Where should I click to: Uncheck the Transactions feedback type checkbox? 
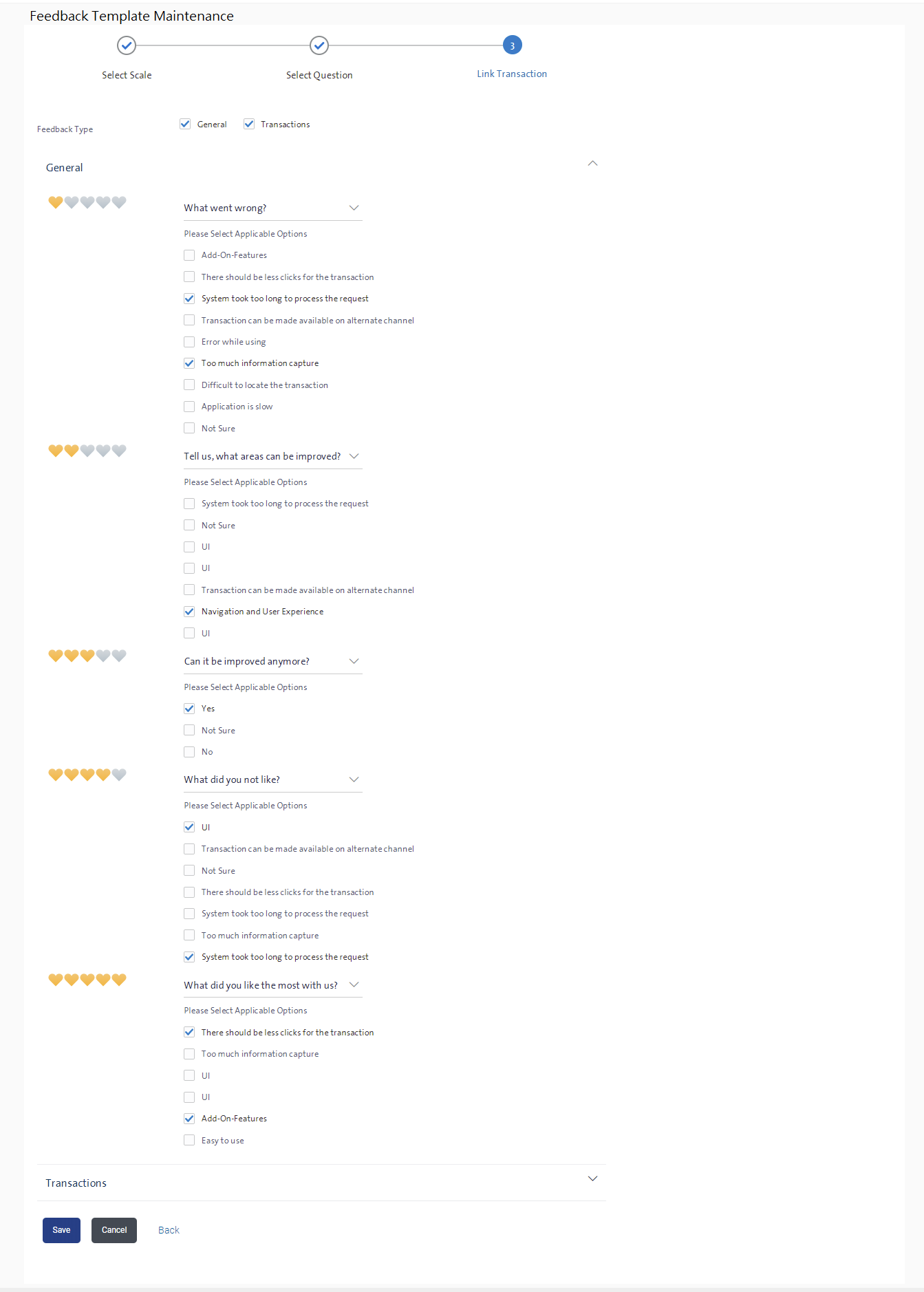pos(249,125)
